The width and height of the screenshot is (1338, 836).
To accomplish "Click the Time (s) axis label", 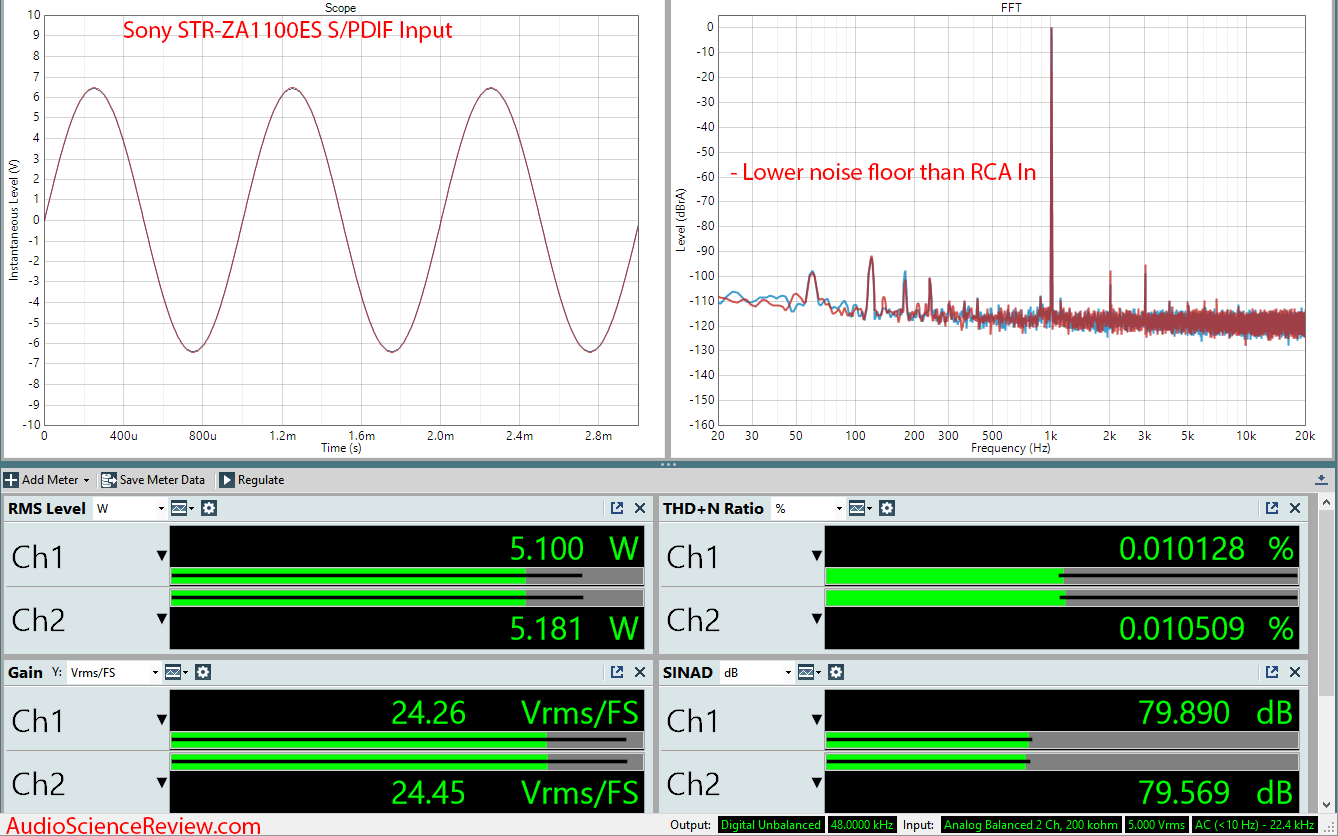I will click(x=341, y=448).
